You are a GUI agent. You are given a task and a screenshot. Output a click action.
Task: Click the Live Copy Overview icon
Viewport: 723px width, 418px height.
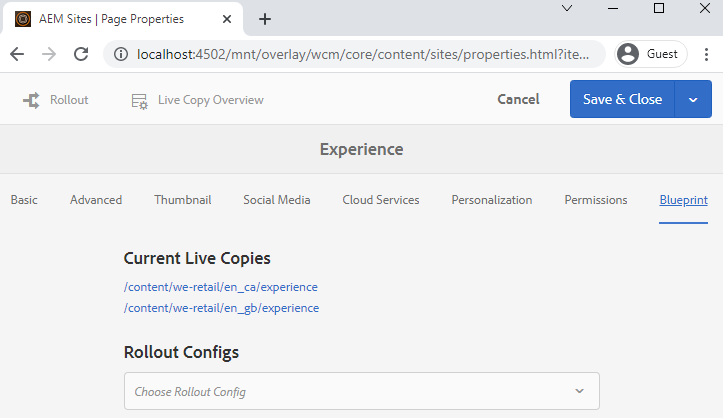(140, 100)
